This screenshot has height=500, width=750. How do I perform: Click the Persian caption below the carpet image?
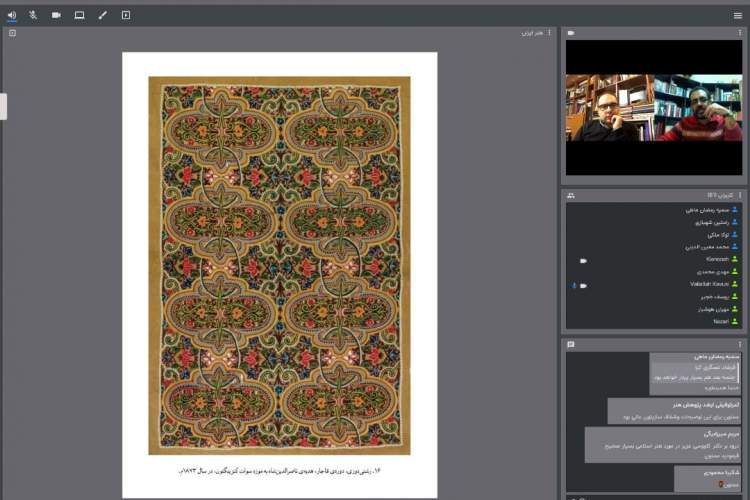(279, 471)
